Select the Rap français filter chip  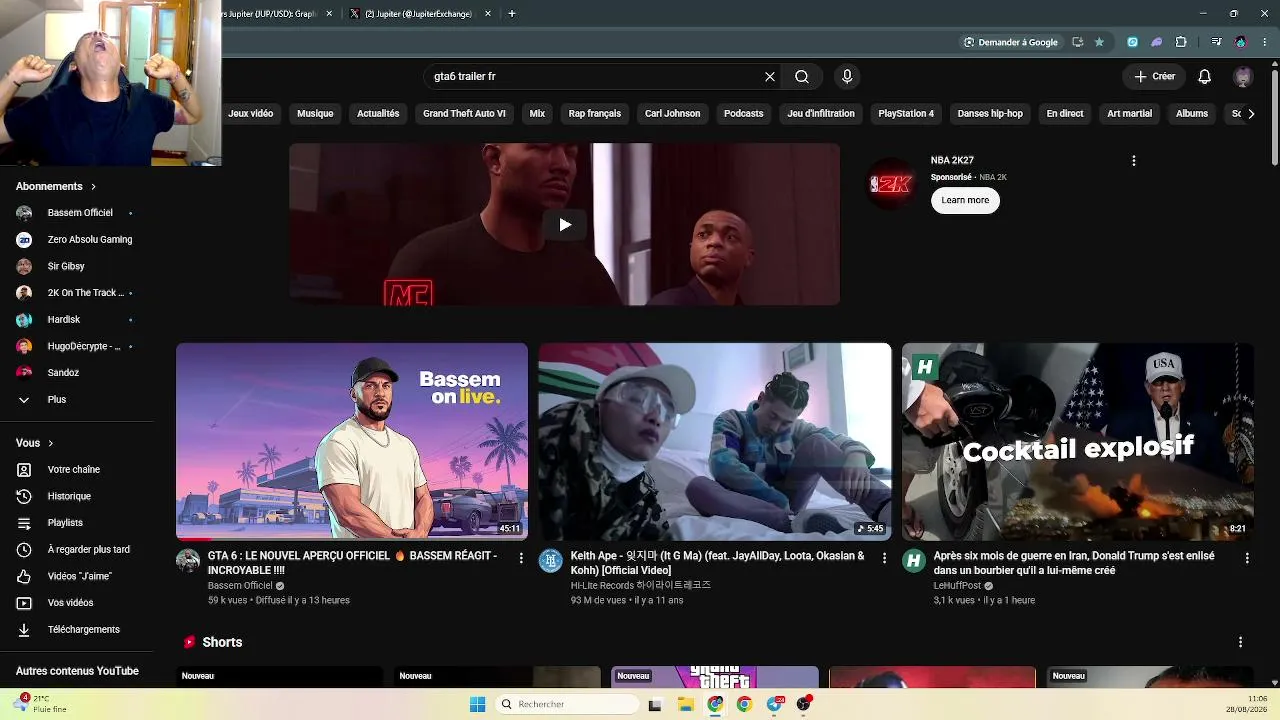coord(595,114)
